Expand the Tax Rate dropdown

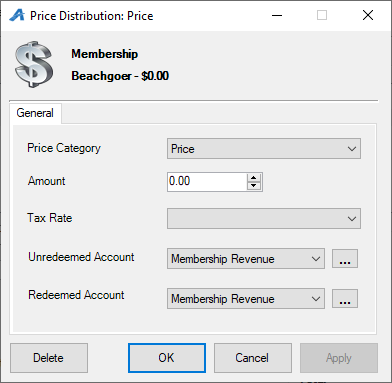(x=264, y=219)
